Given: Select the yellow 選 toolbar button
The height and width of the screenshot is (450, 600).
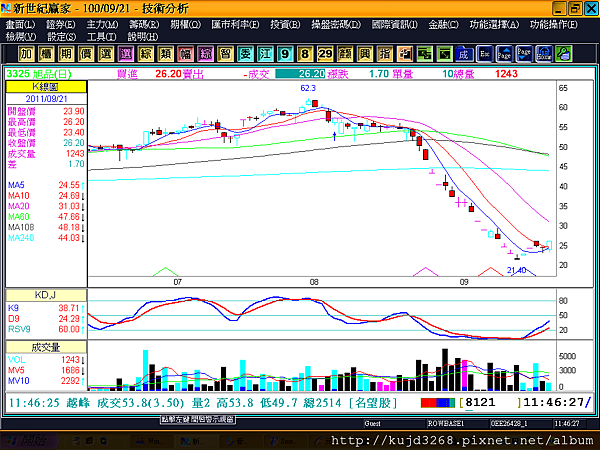Looking at the screenshot, I should pos(106,54).
